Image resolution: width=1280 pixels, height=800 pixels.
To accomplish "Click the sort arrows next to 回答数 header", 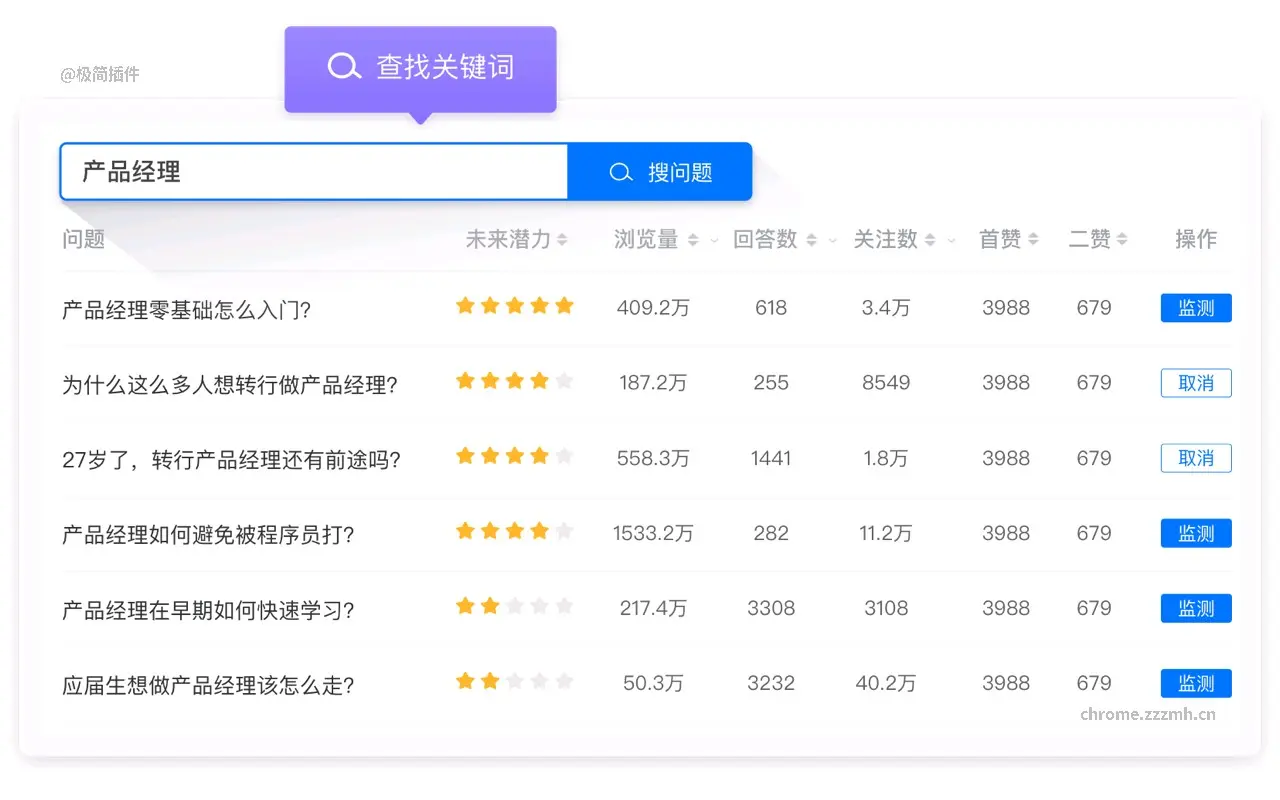I will pyautogui.click(x=813, y=239).
